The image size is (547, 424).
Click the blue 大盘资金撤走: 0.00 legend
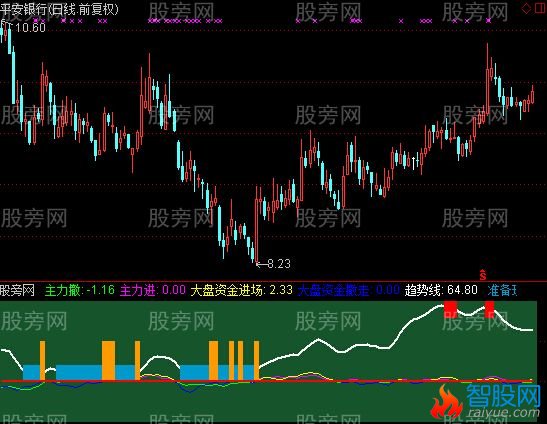coord(349,290)
